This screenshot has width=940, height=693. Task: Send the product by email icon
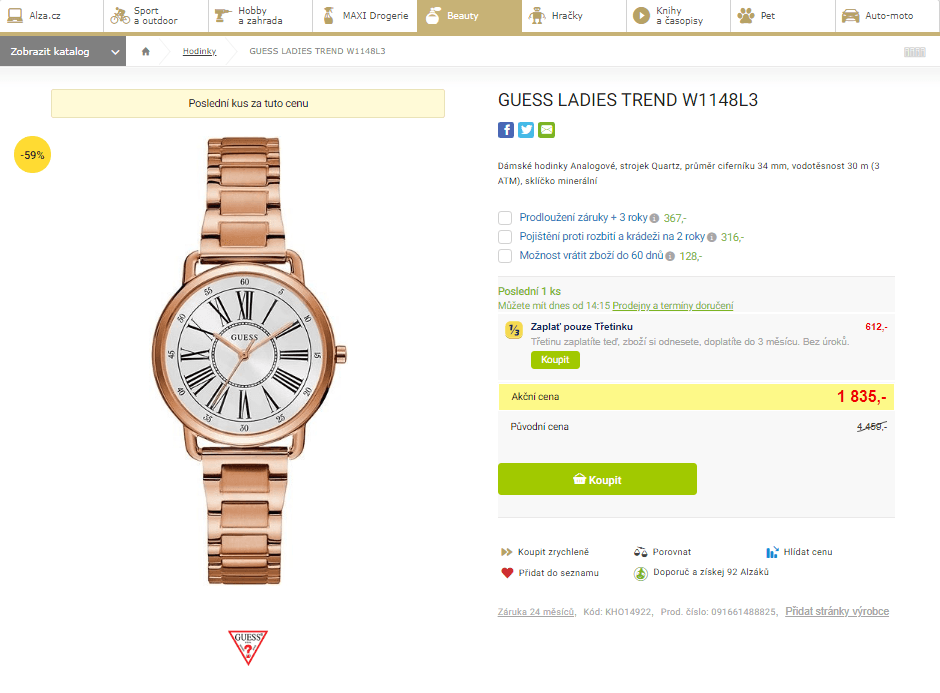pyautogui.click(x=546, y=129)
